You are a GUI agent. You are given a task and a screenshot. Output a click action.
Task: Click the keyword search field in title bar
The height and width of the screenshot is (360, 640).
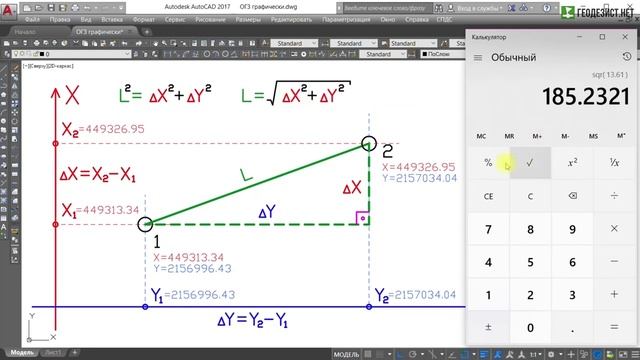pyautogui.click(x=387, y=8)
